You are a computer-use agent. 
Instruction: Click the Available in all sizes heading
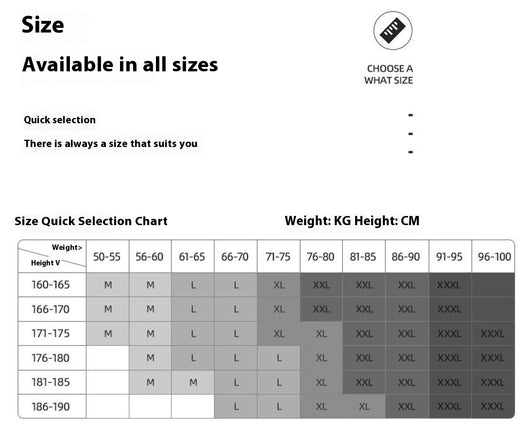120,64
